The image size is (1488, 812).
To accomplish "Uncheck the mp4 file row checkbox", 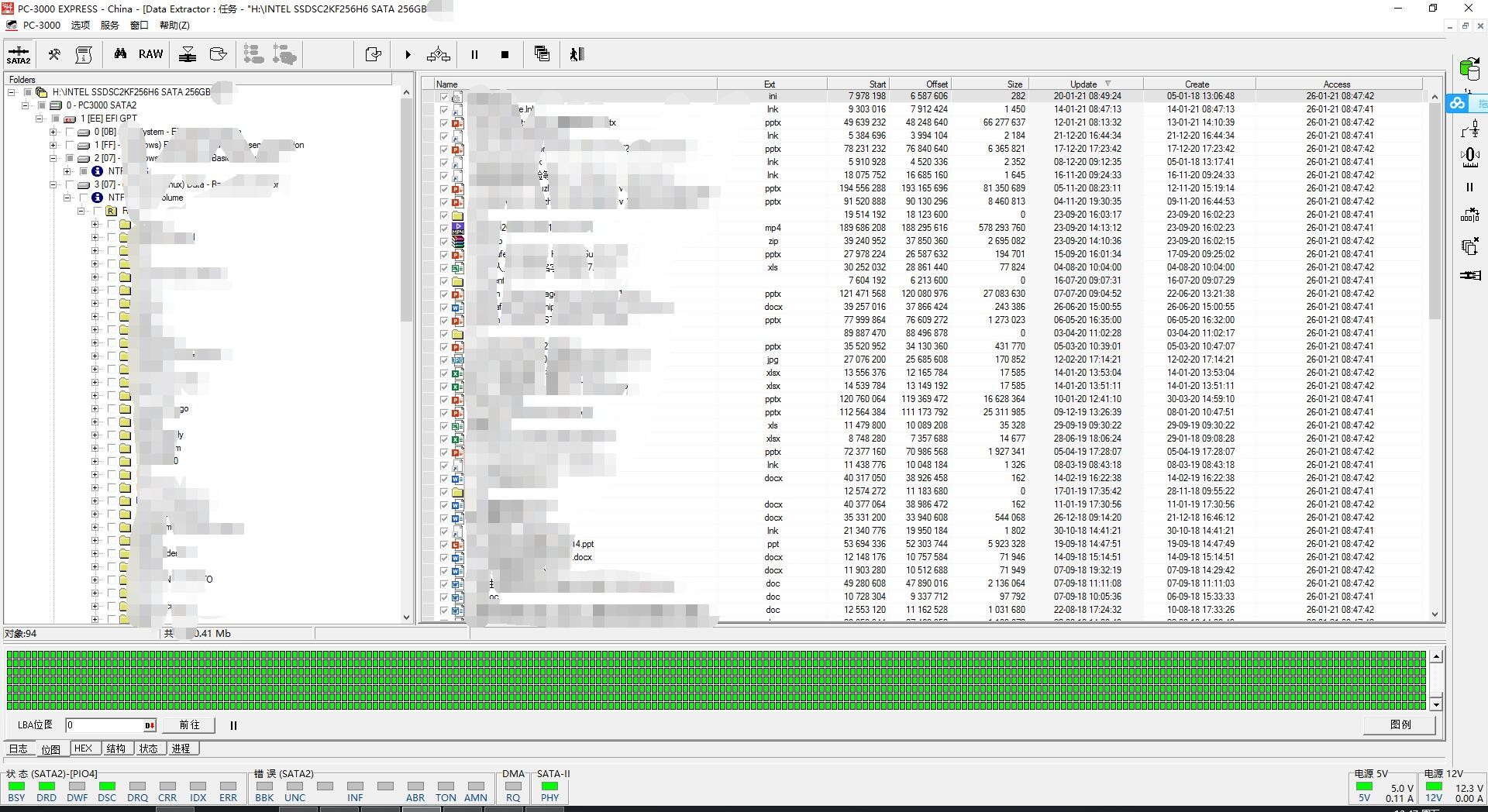I will pyautogui.click(x=444, y=229).
